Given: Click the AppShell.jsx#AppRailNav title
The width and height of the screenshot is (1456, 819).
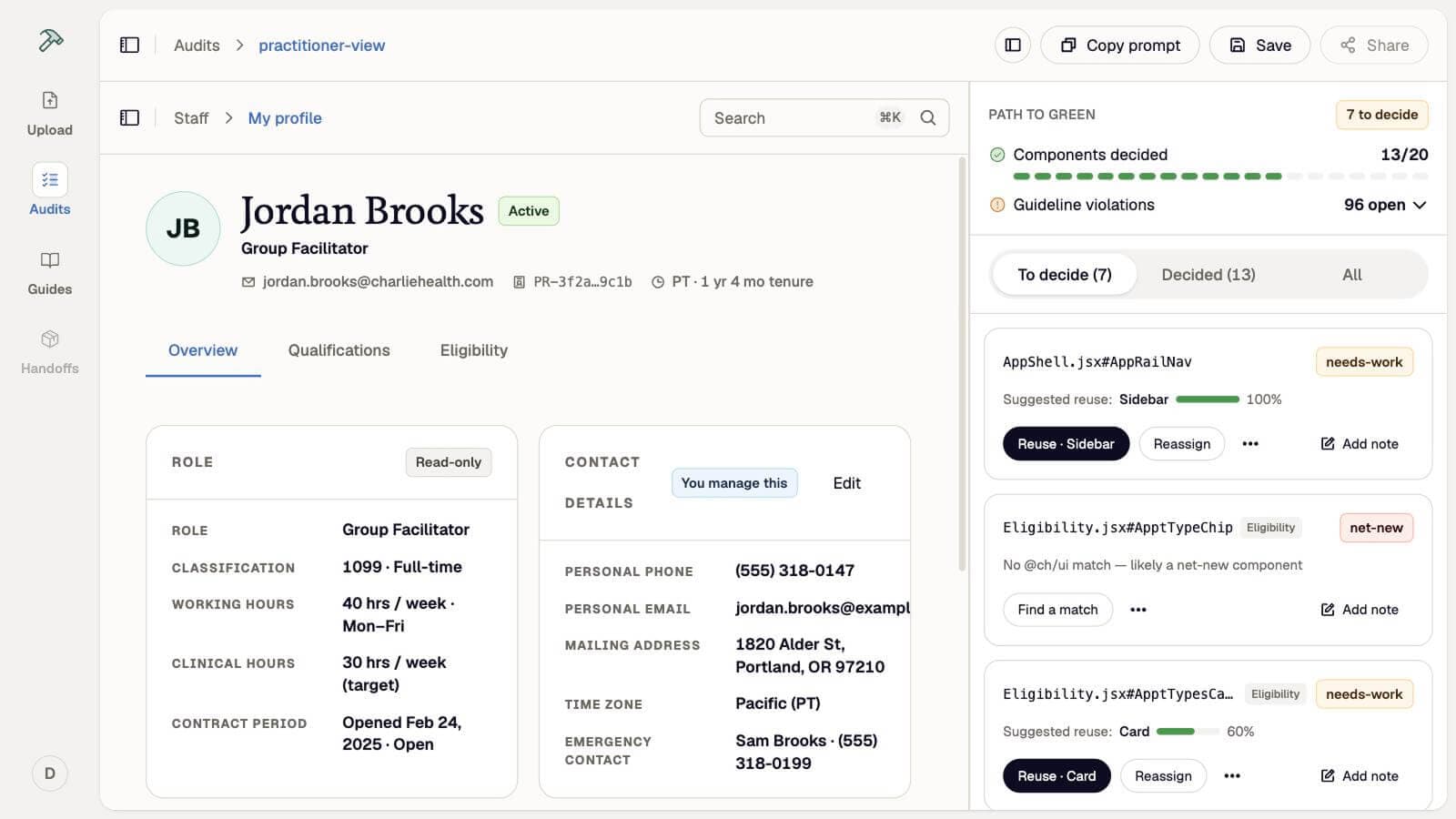Looking at the screenshot, I should [x=1097, y=362].
